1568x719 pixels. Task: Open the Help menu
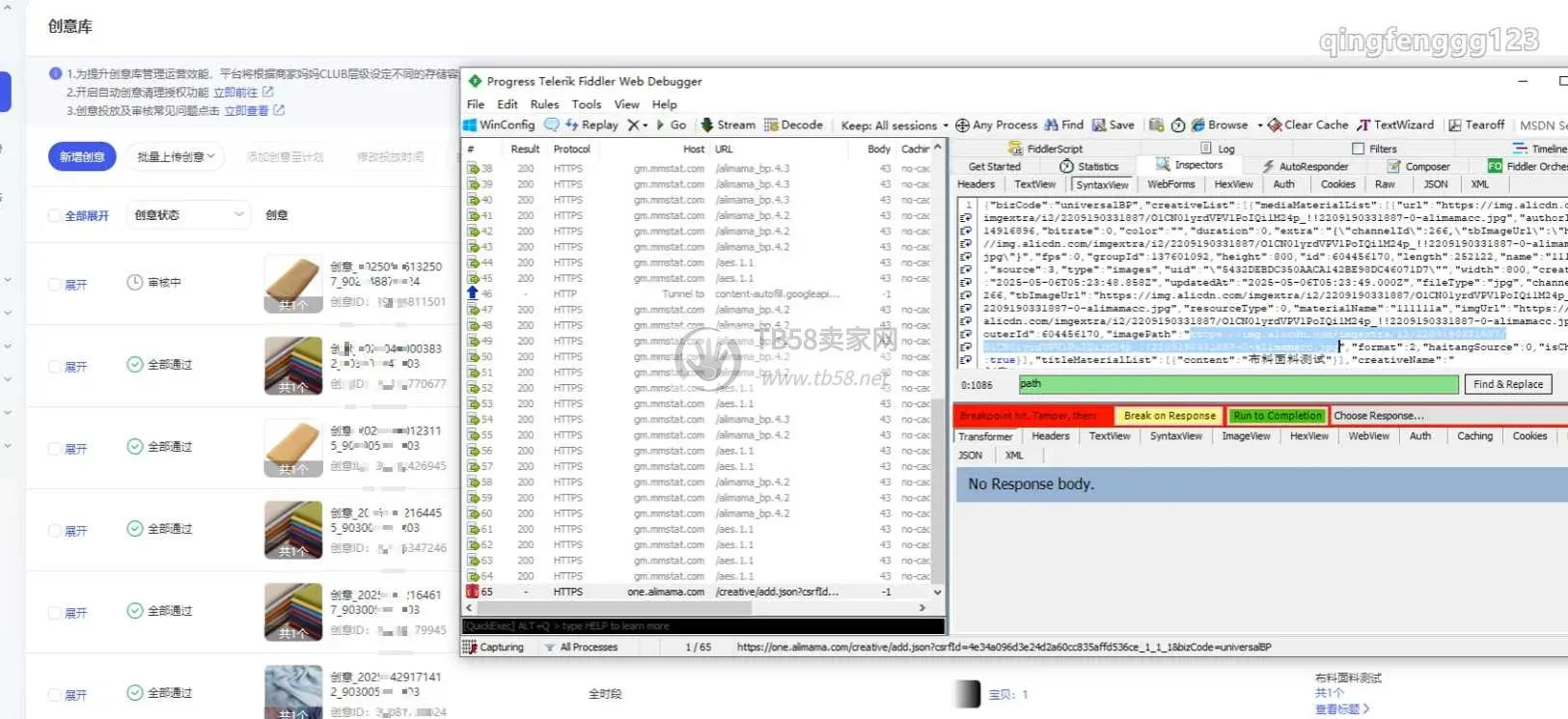(x=664, y=104)
